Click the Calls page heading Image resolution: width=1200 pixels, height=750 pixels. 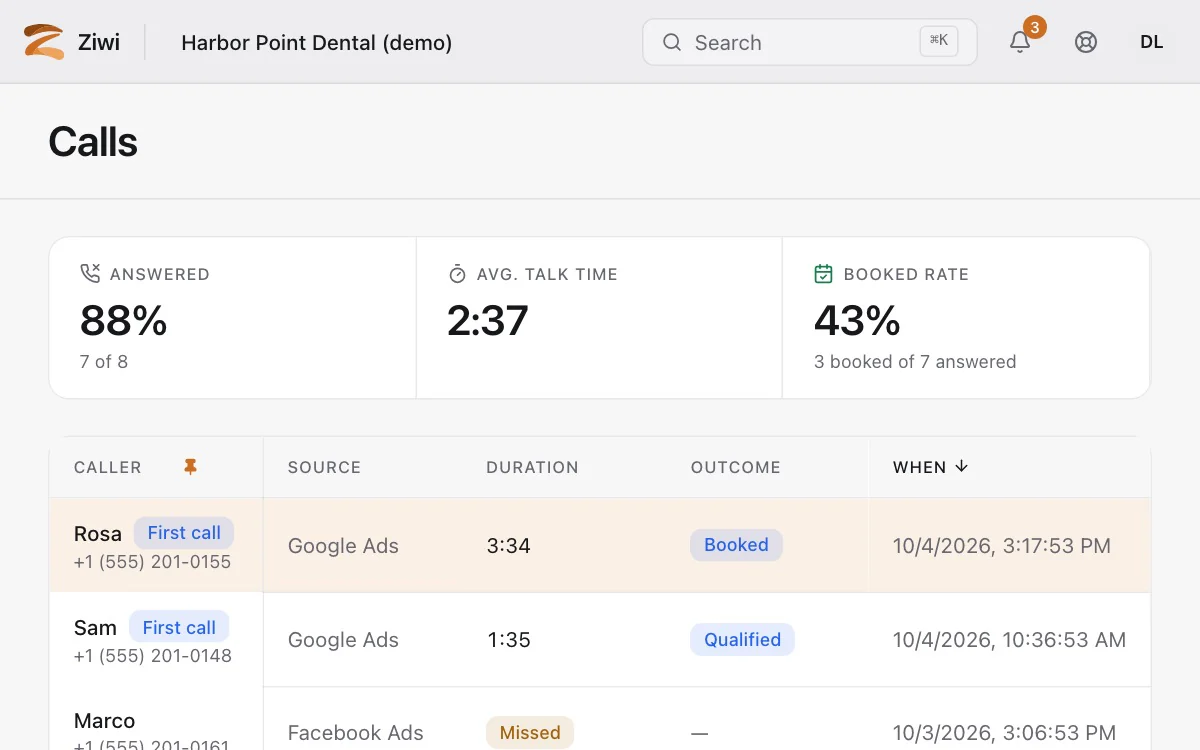click(93, 142)
